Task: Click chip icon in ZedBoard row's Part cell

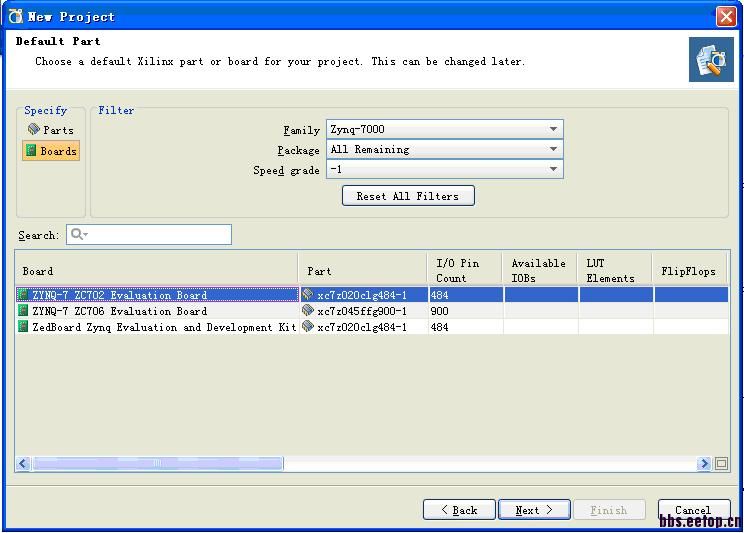Action: pos(307,326)
